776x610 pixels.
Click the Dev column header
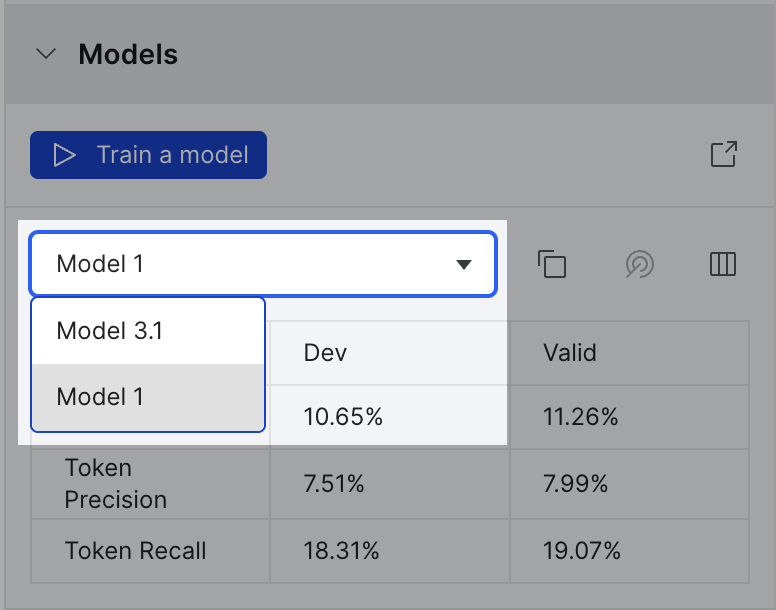[325, 353]
